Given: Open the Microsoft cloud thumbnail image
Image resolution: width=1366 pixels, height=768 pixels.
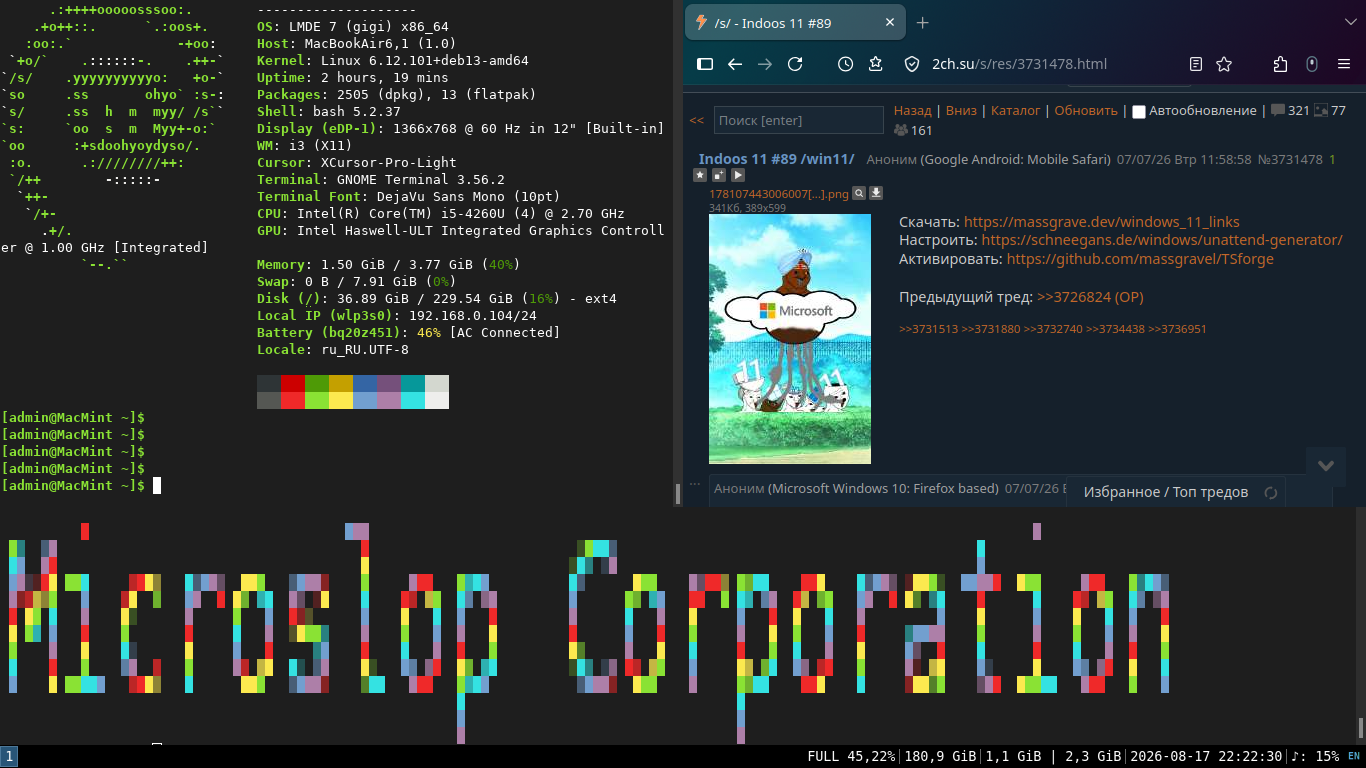Looking at the screenshot, I should coord(790,339).
